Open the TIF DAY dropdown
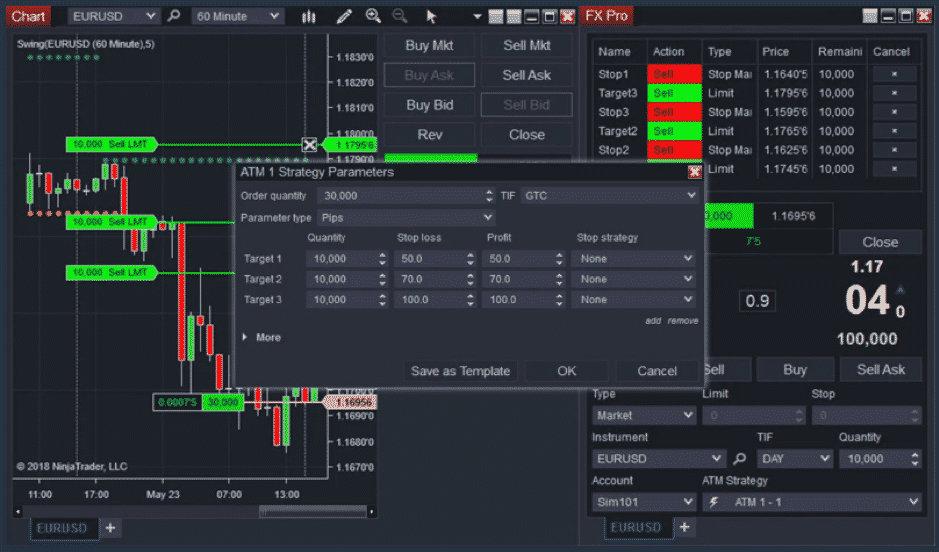Image resolution: width=939 pixels, height=552 pixels. tap(795, 459)
